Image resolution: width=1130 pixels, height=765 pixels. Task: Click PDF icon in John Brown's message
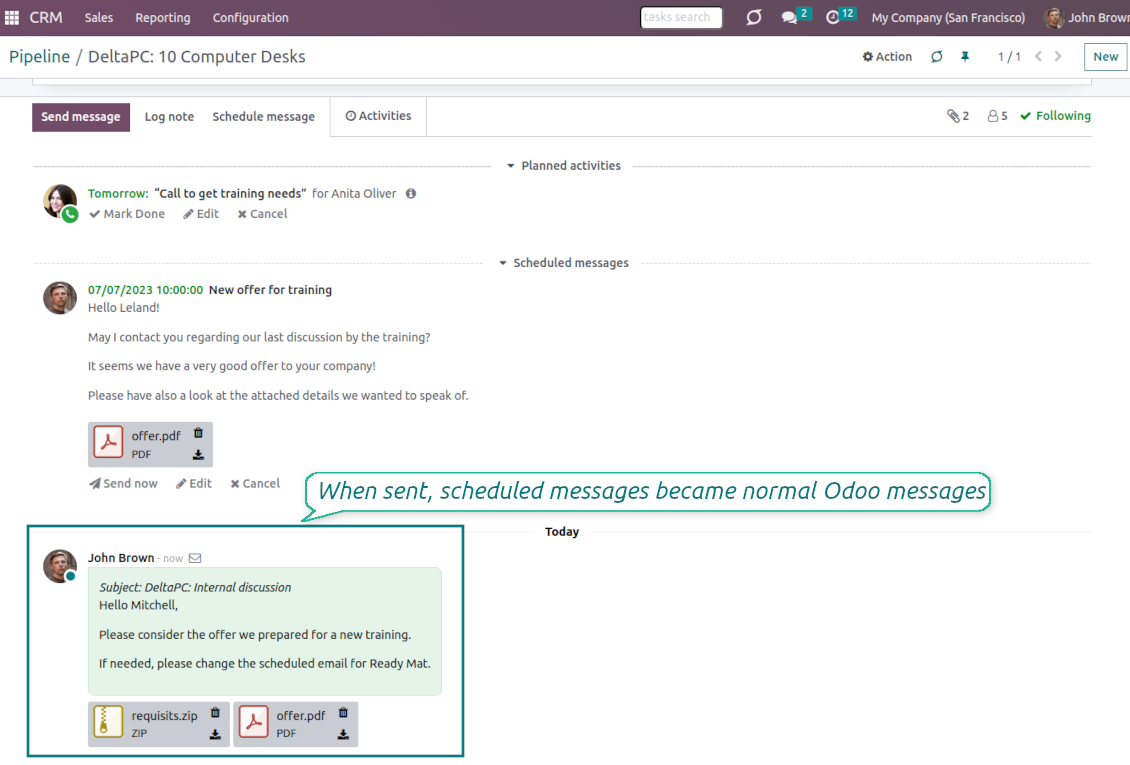254,722
